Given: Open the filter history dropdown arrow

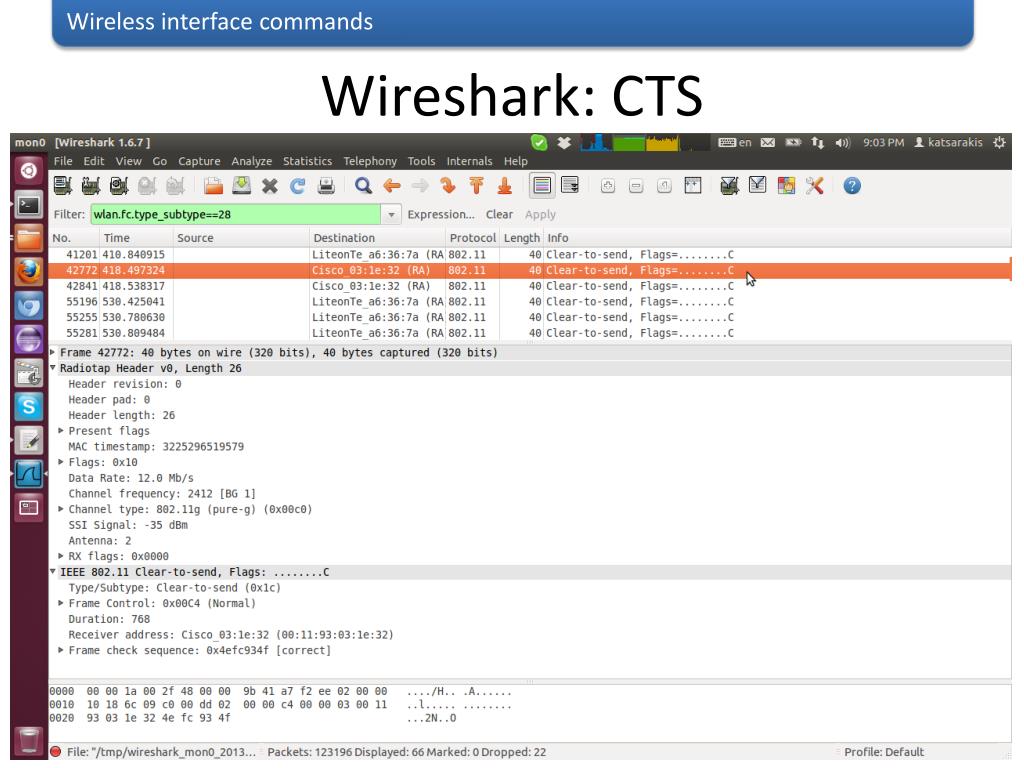Looking at the screenshot, I should coord(391,214).
